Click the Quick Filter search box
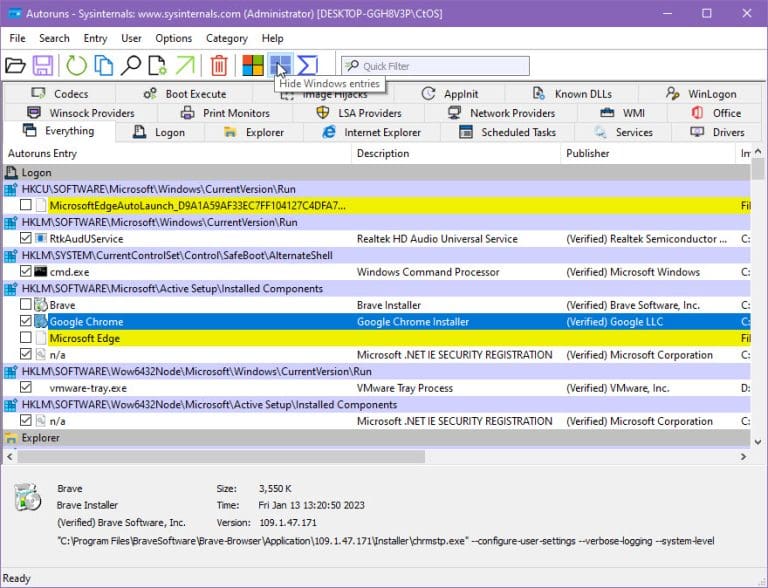The height and width of the screenshot is (588, 768). pos(435,66)
